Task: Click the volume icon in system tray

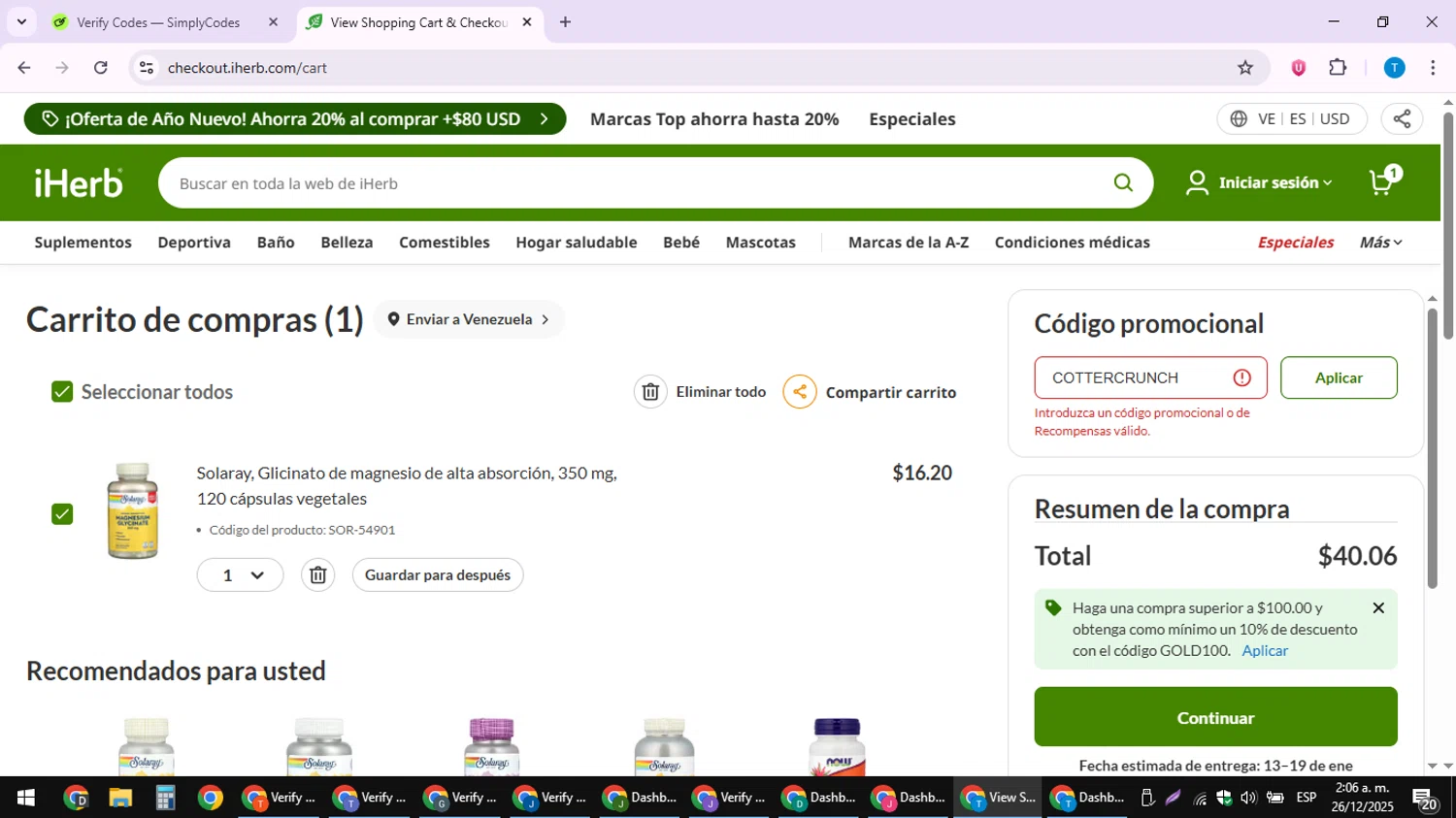Action: coord(1248,798)
